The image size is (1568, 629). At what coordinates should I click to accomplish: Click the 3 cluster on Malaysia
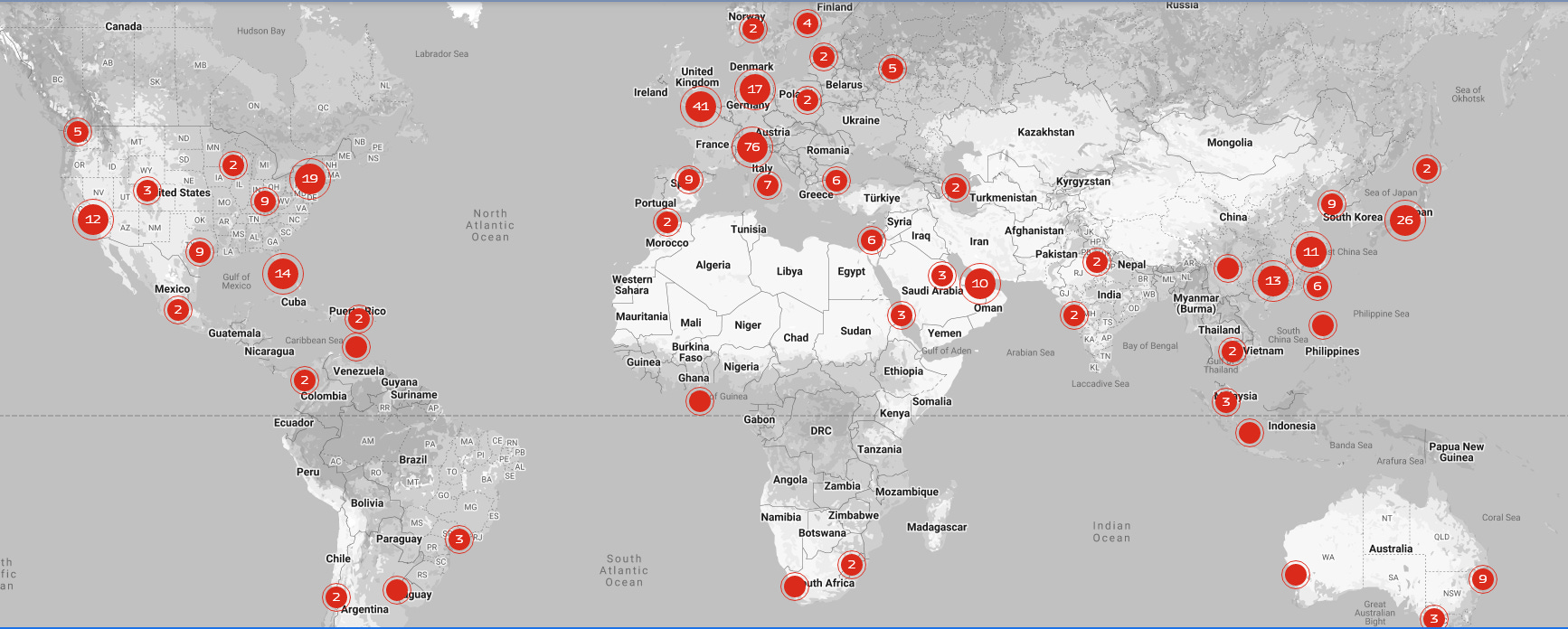(1226, 401)
